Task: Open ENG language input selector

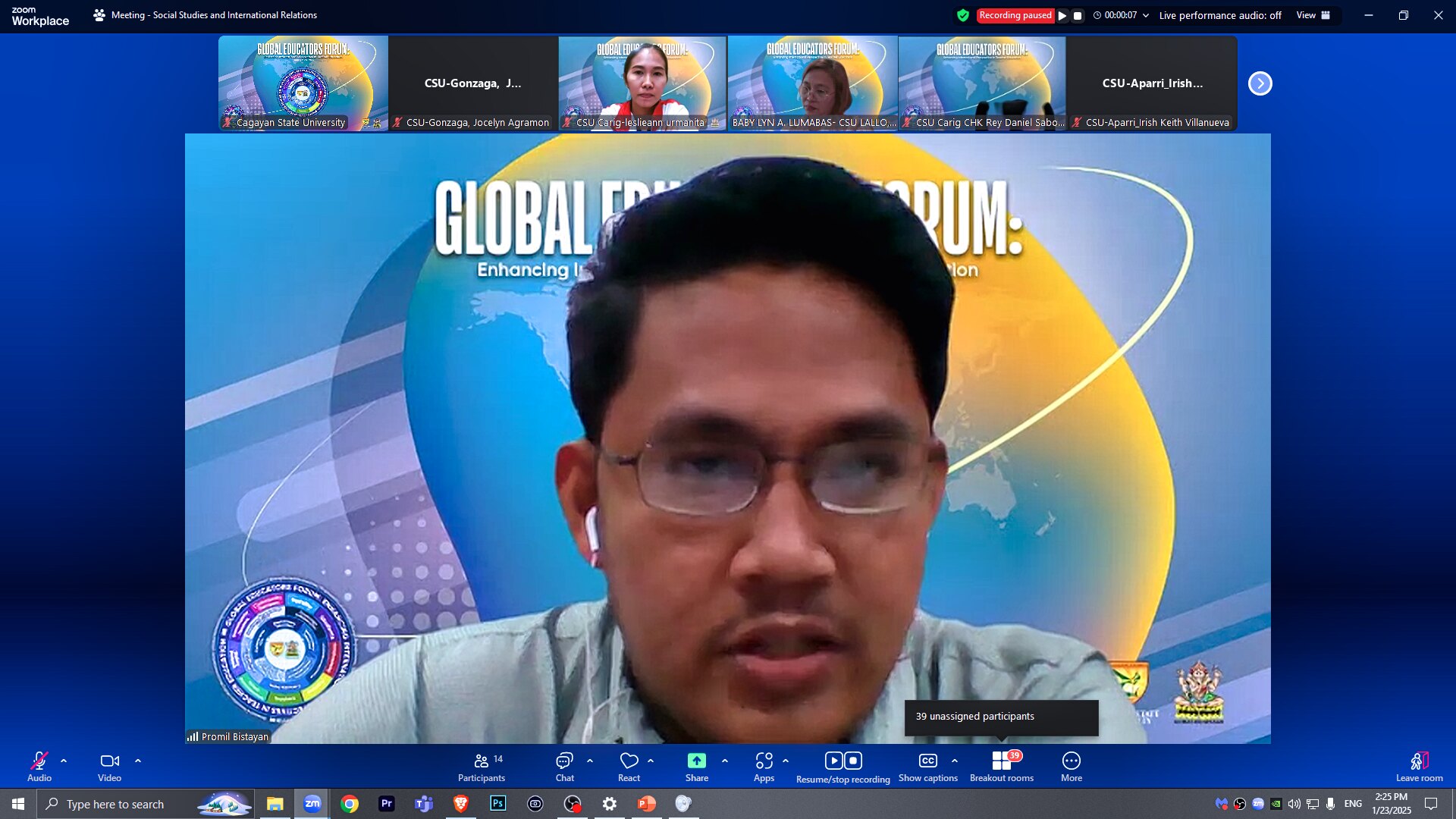Action: click(1353, 804)
